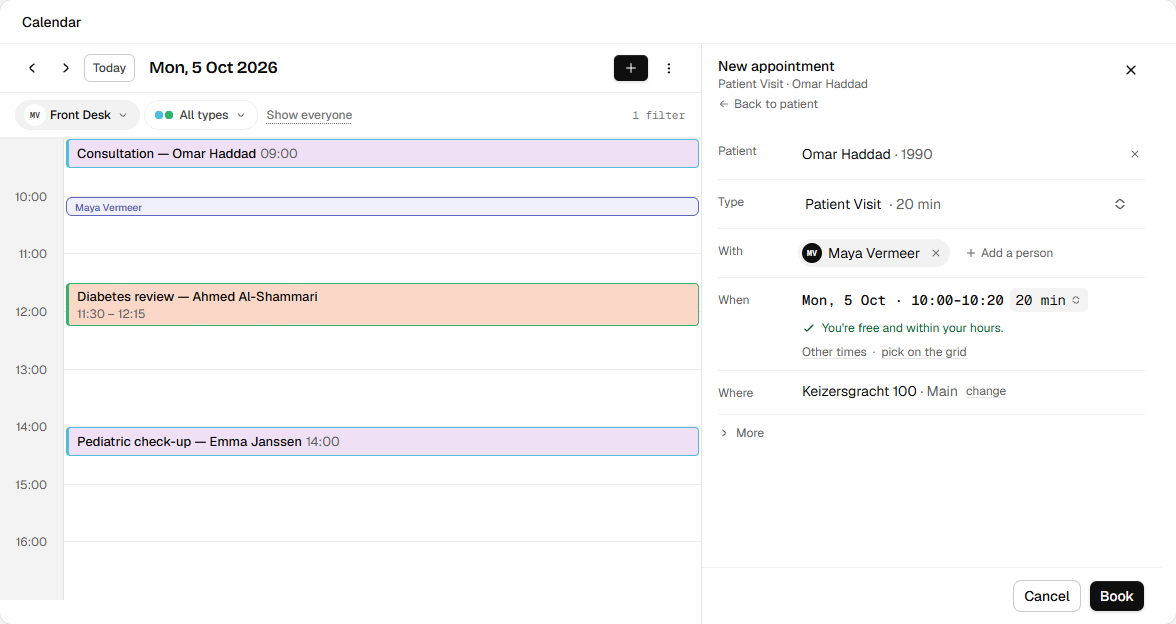Open the Other times link
1176x624 pixels.
point(834,352)
